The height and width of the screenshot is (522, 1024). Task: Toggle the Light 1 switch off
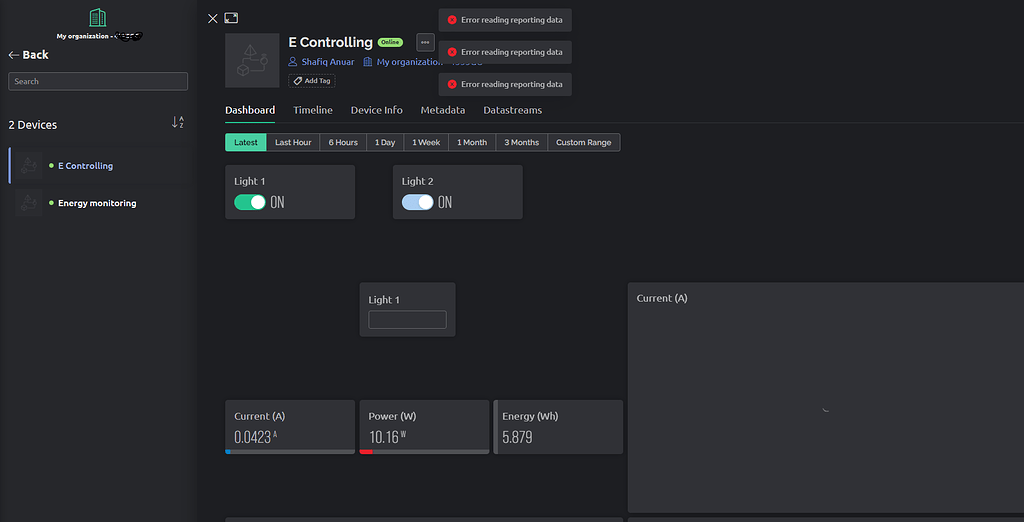click(250, 203)
